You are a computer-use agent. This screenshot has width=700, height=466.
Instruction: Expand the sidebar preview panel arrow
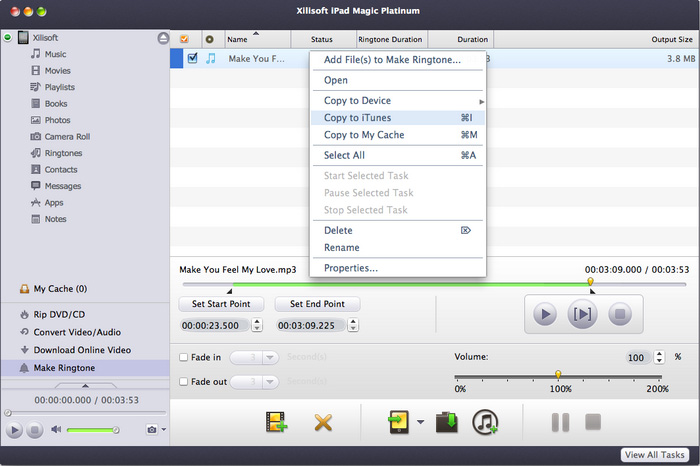click(84, 385)
